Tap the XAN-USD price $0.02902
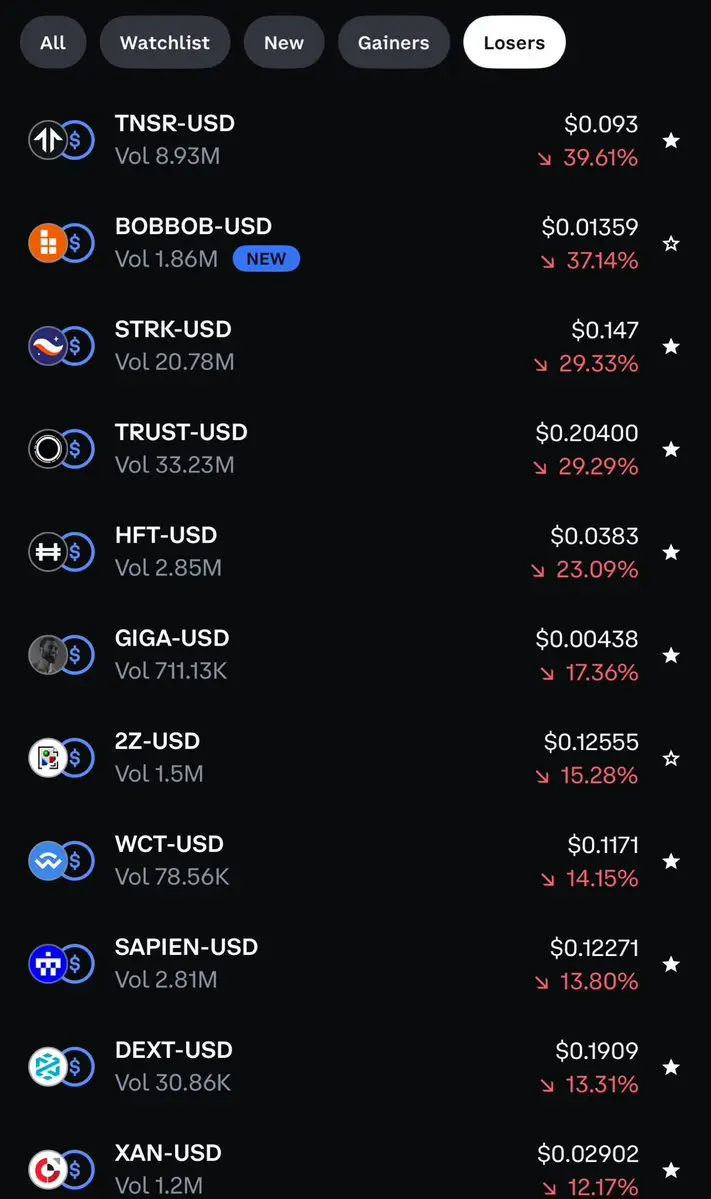Image resolution: width=711 pixels, height=1199 pixels. [x=587, y=1154]
